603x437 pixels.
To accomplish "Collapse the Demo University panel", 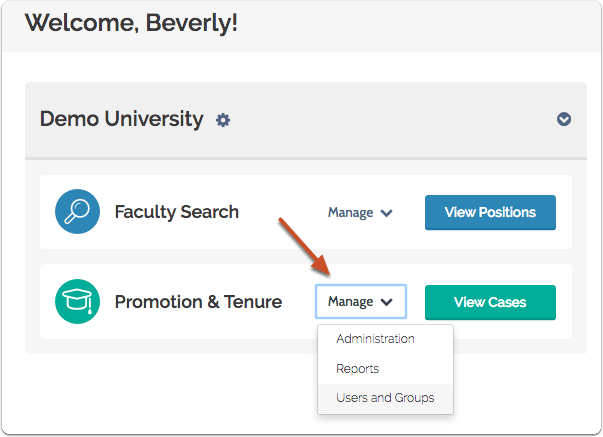I will (564, 119).
